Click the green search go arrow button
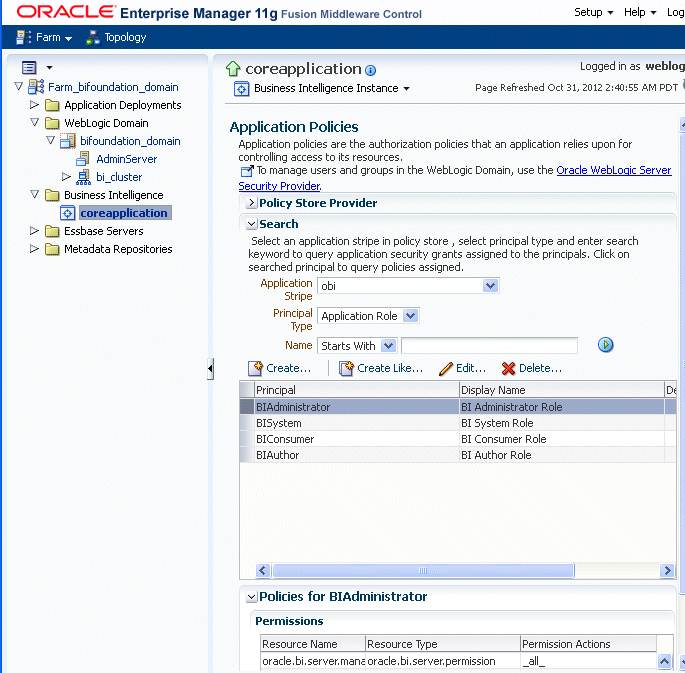This screenshot has height=673, width=685. coord(605,345)
